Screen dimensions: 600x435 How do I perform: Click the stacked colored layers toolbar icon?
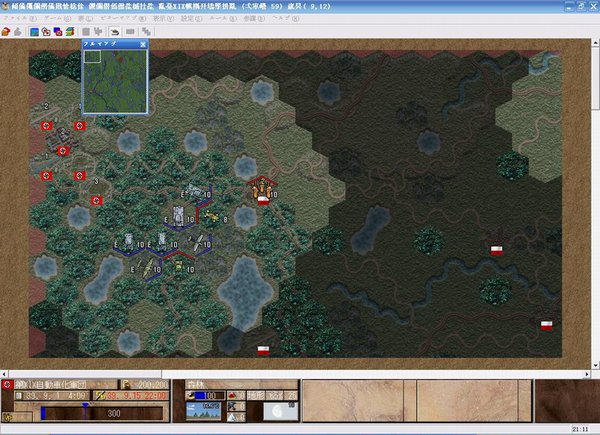point(70,31)
